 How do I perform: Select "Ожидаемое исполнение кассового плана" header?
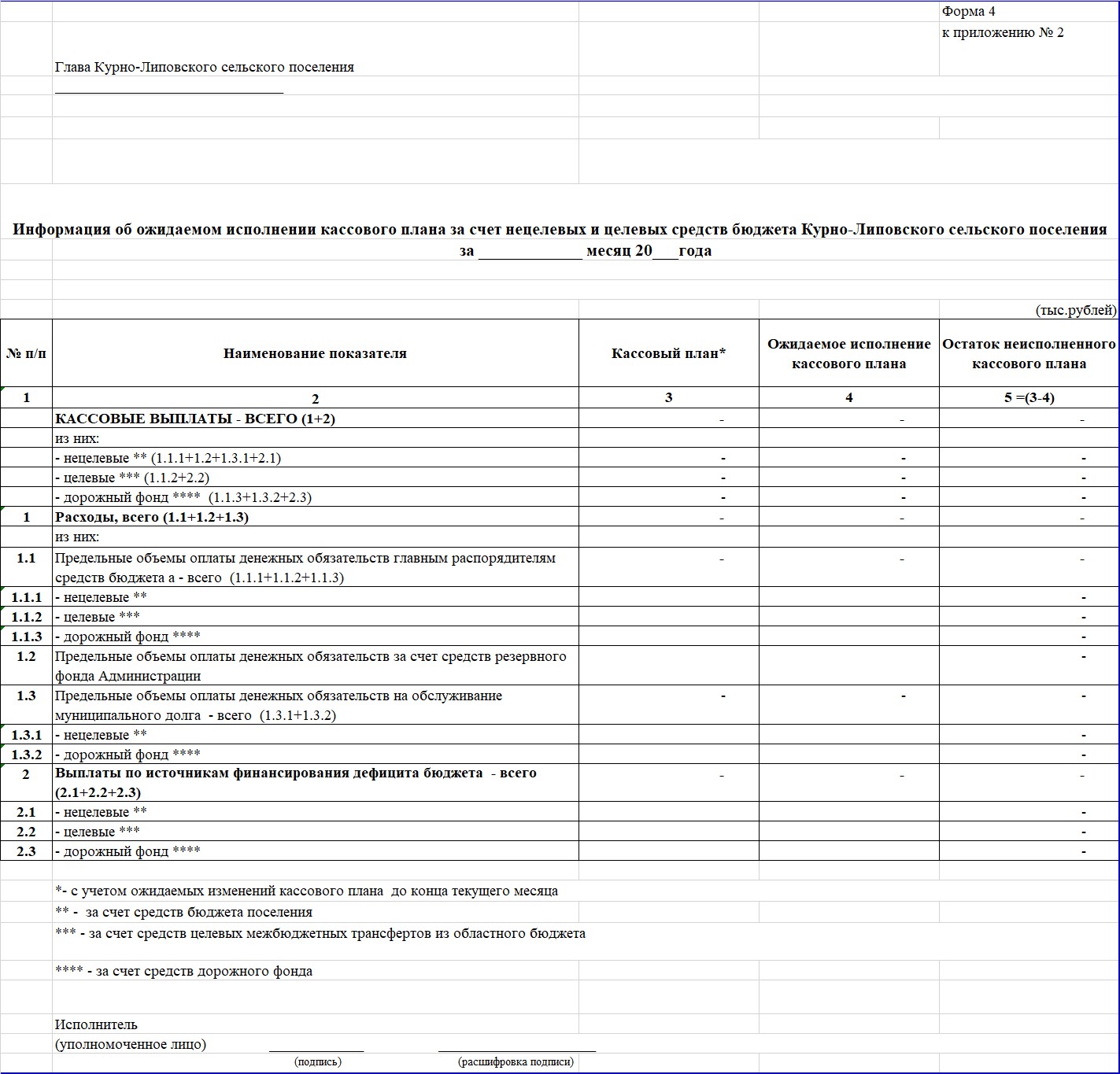848,353
